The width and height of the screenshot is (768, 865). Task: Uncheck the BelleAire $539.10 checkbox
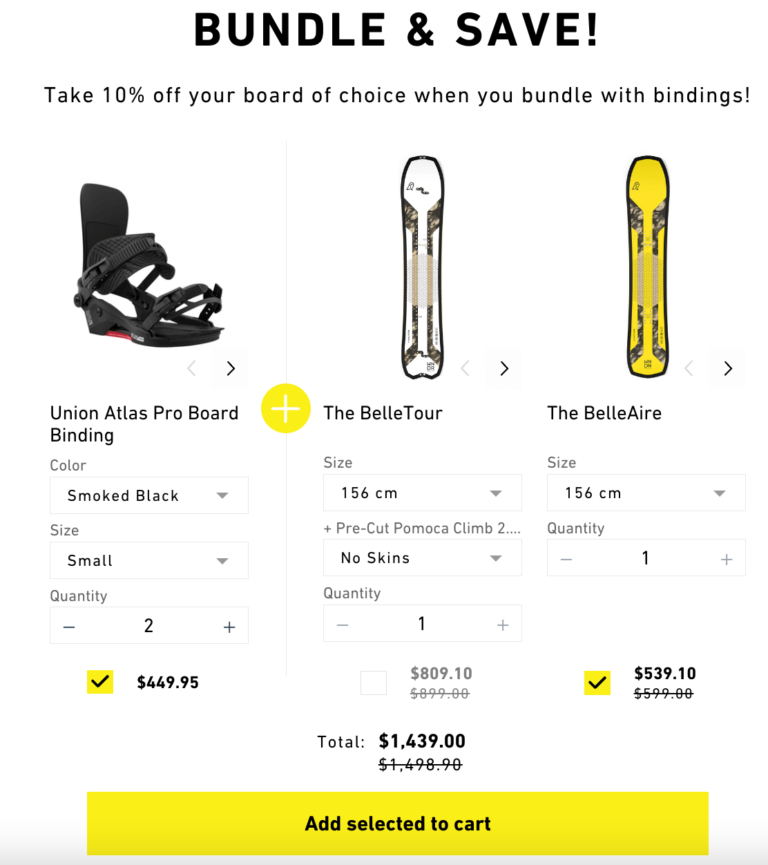[597, 682]
